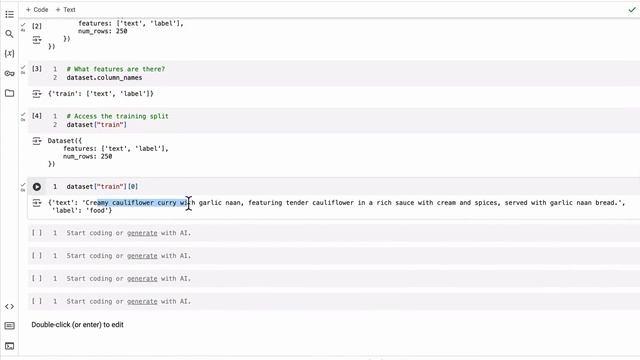Select the last empty cell's run bracket
Viewport: 640px width, 360px height.
click(37, 301)
